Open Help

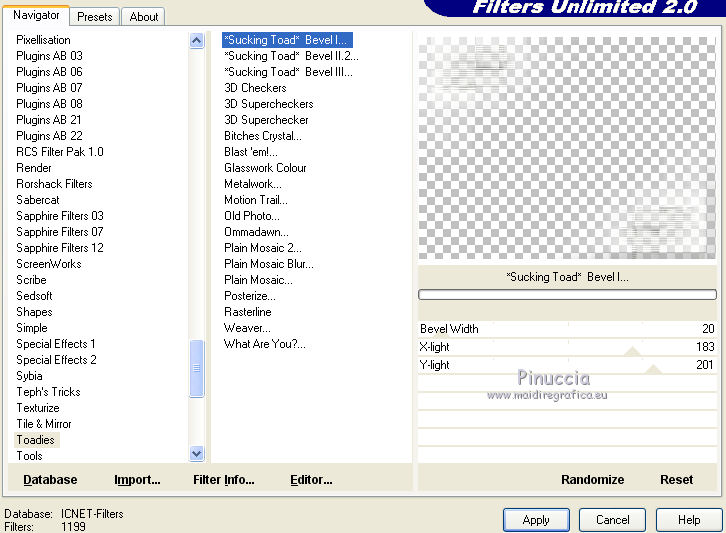pos(689,520)
